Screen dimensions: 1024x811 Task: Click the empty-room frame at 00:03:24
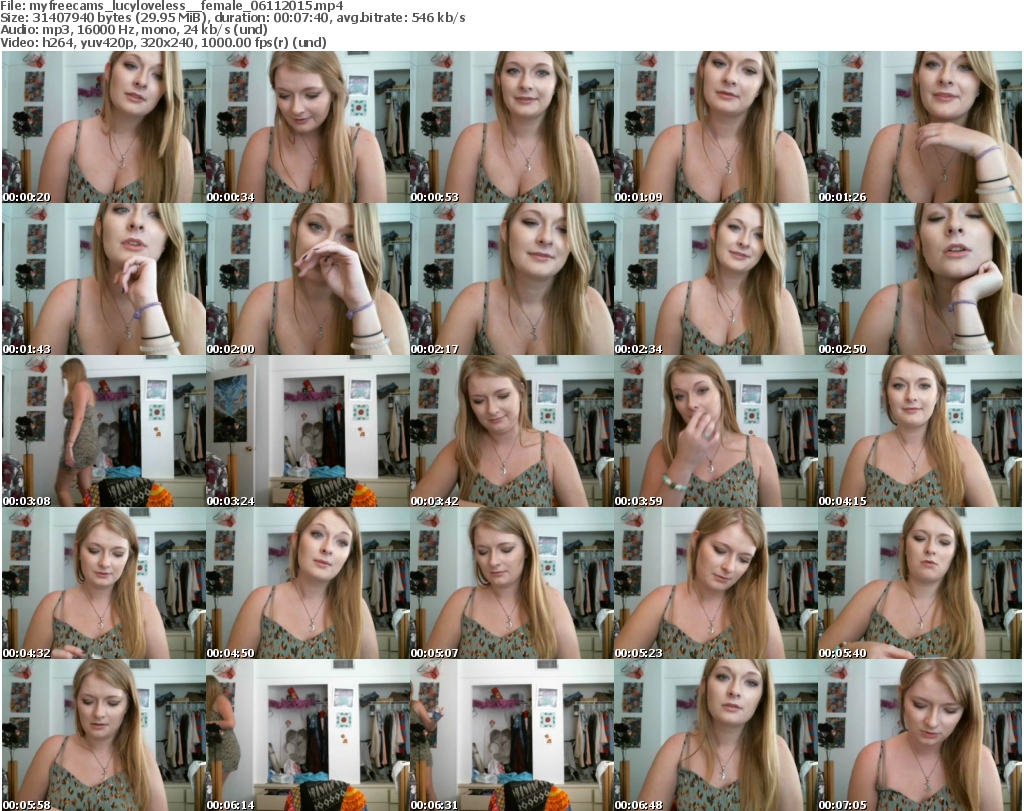coord(307,432)
